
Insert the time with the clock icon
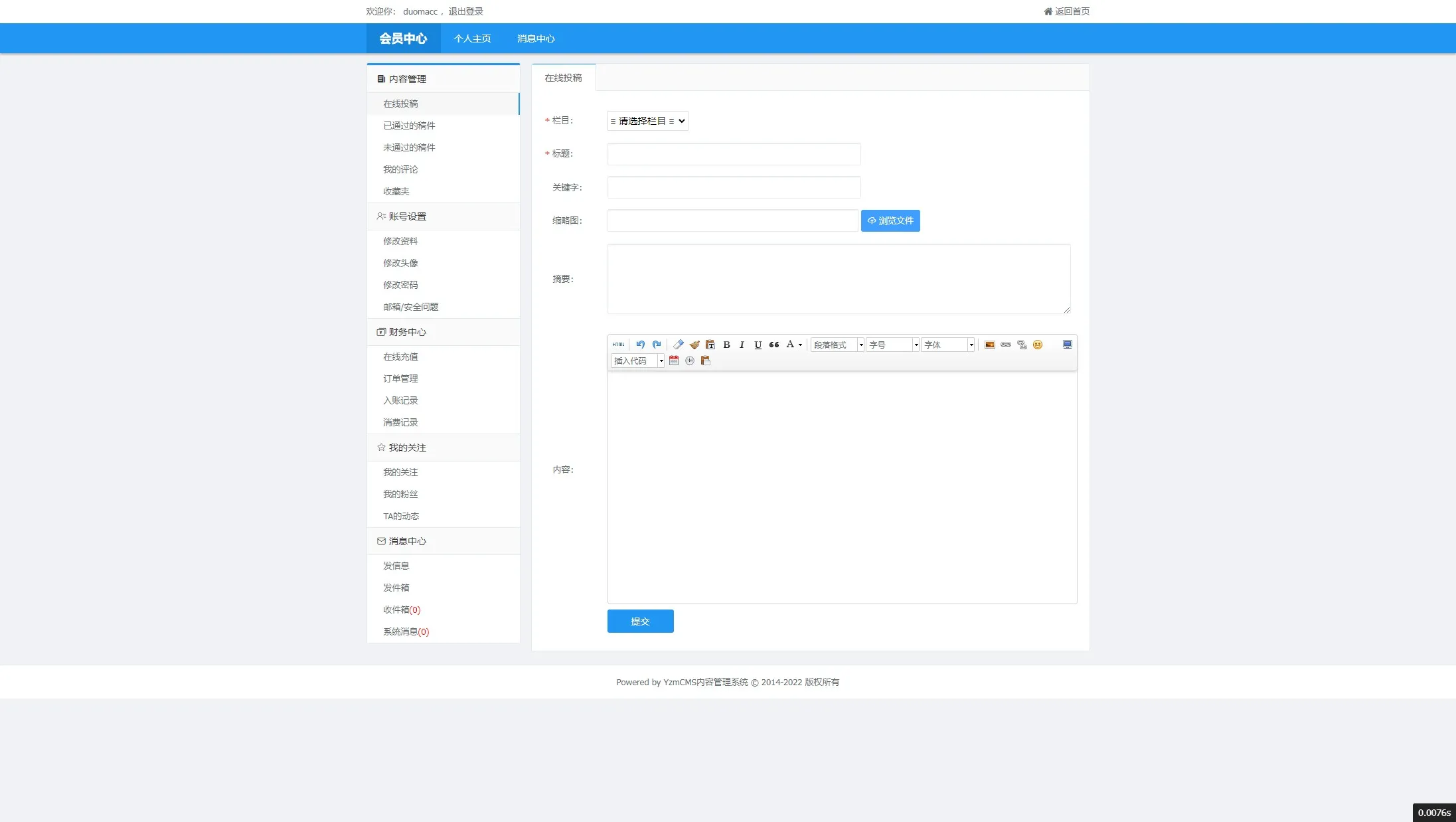690,361
